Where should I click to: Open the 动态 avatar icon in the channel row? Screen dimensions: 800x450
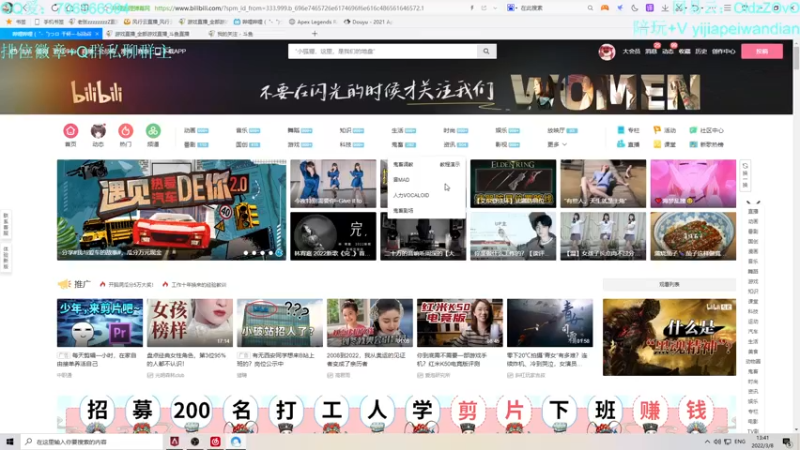(x=98, y=131)
